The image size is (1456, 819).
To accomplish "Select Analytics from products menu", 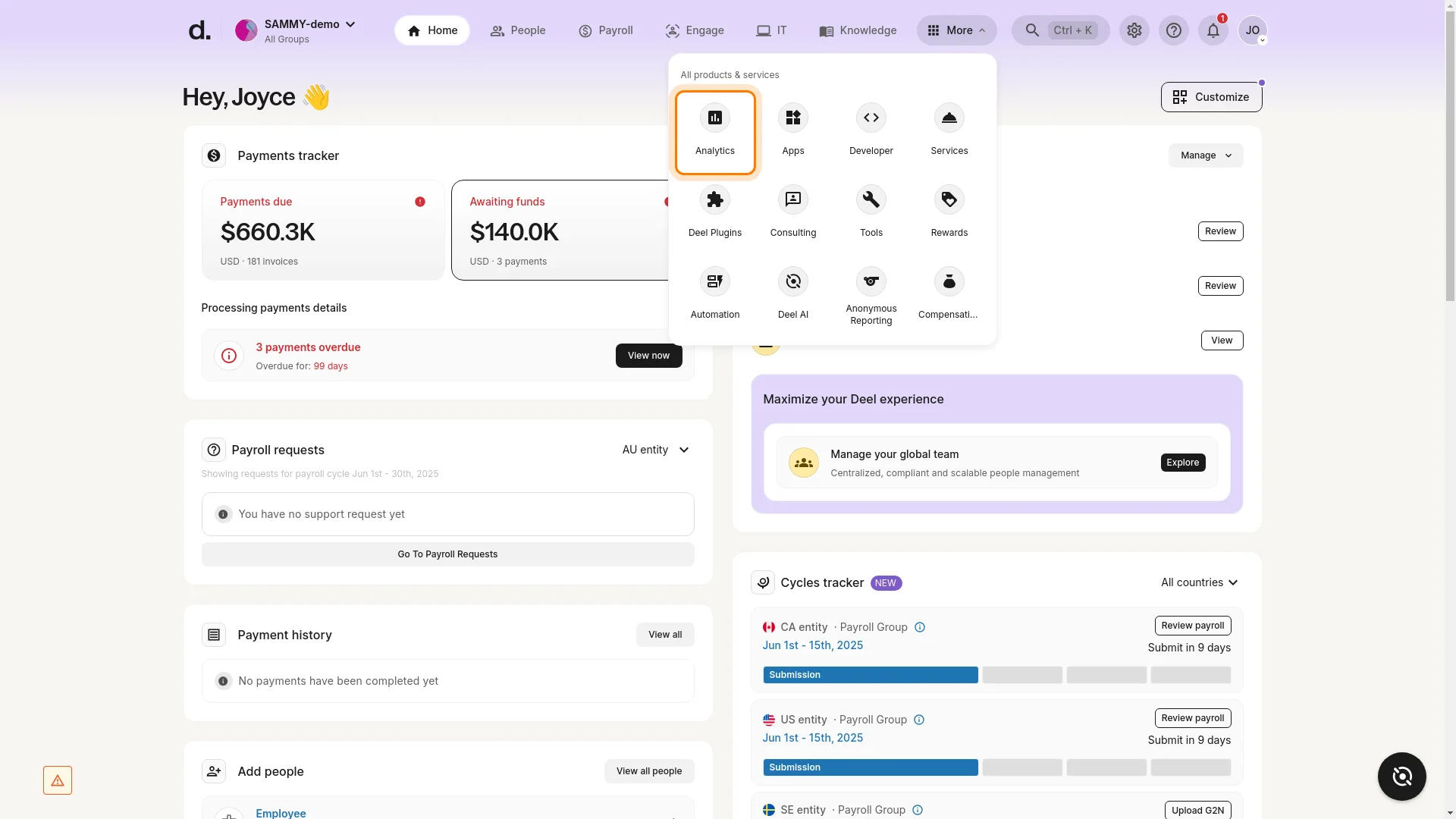I will (715, 132).
